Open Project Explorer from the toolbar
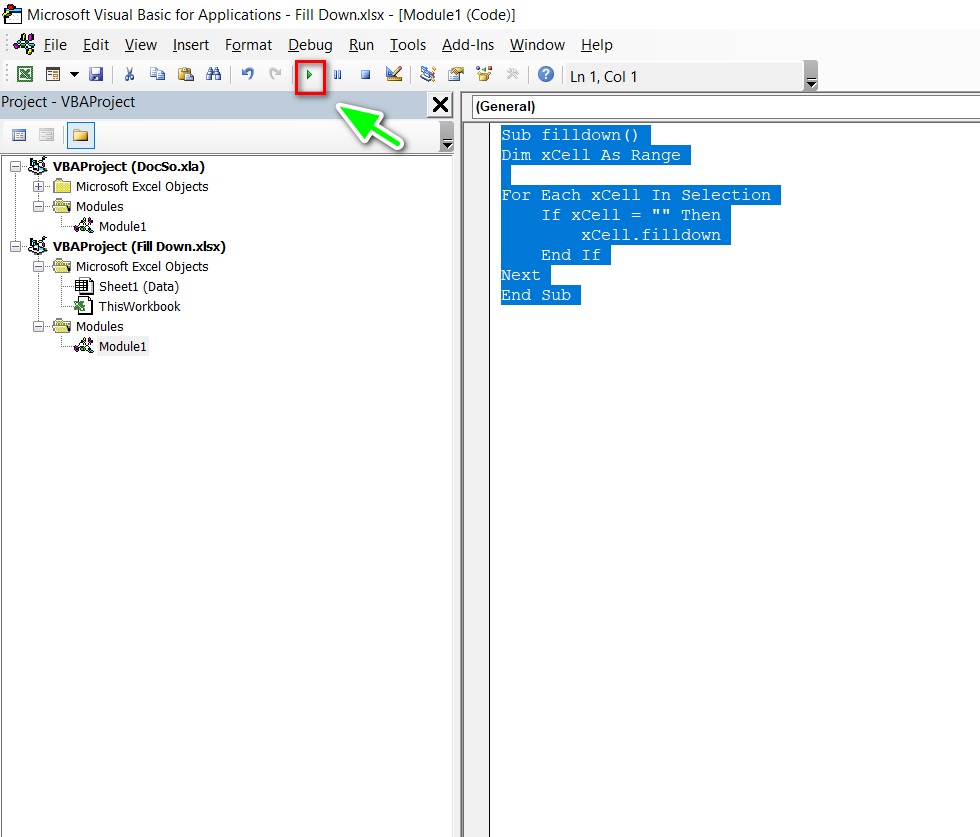 click(428, 75)
